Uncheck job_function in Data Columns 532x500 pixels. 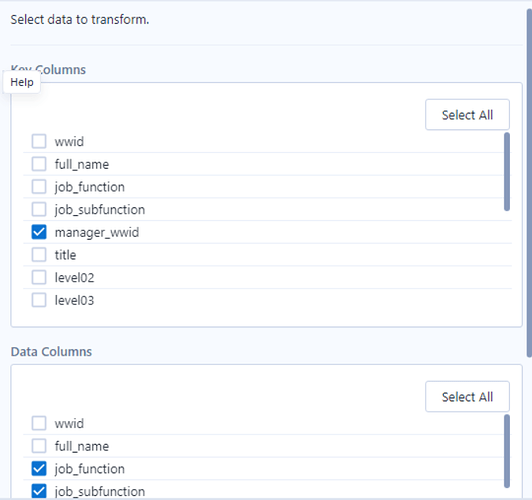(x=39, y=468)
